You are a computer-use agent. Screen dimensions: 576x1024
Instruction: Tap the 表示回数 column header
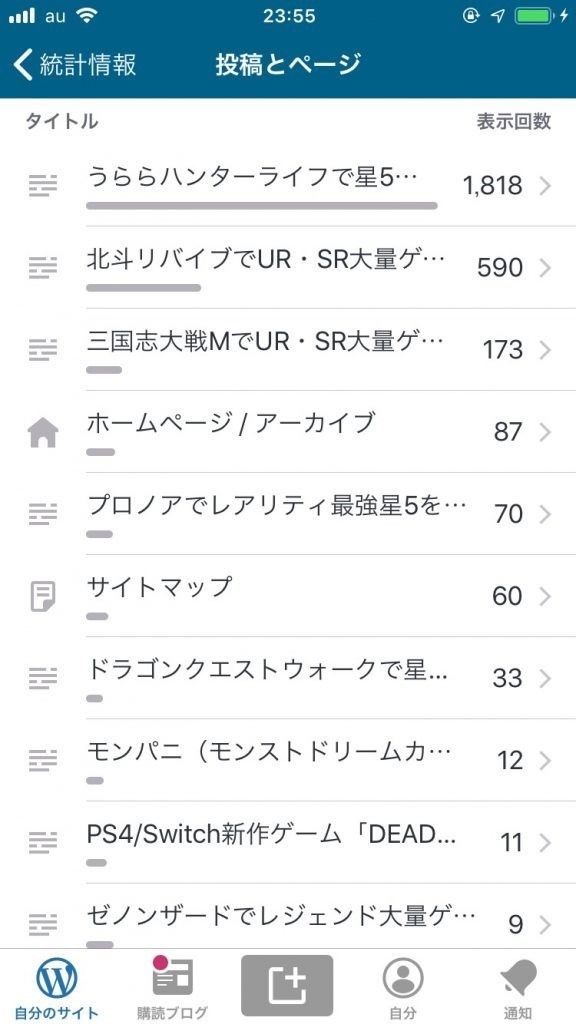[511, 121]
